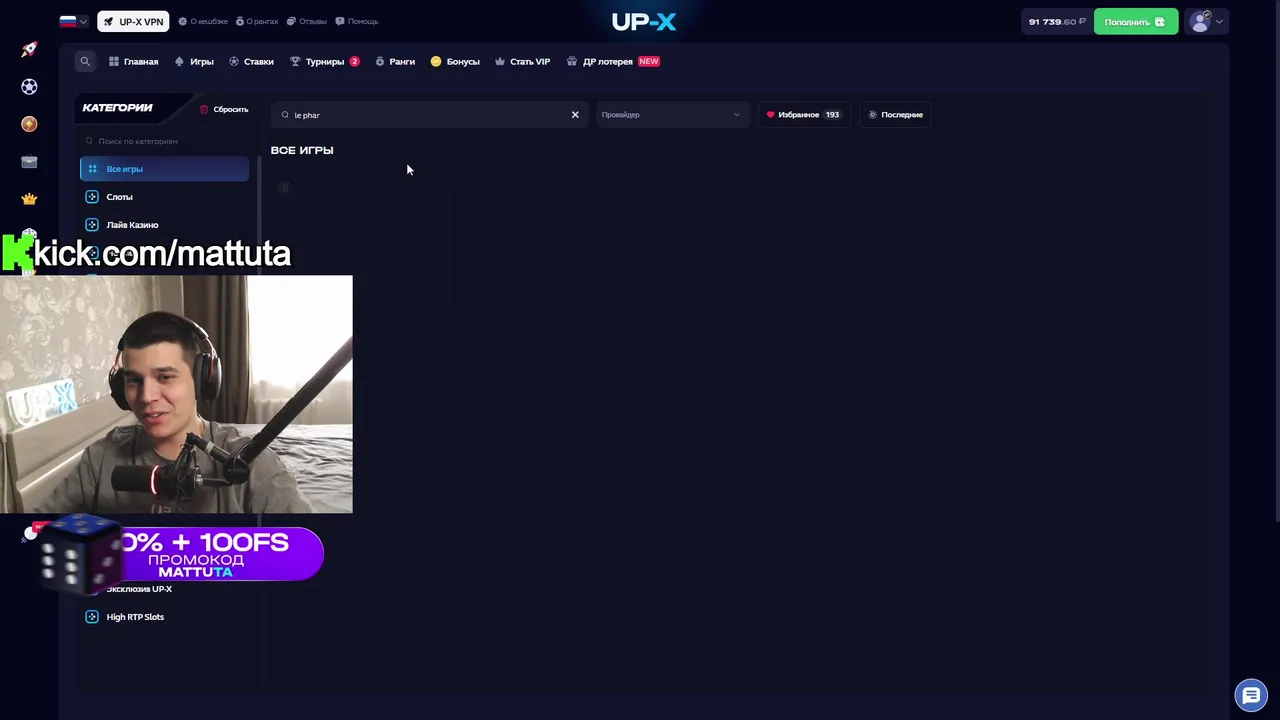Open the soccer ball sports icon in sidebar
The image size is (1280, 720).
[29, 87]
